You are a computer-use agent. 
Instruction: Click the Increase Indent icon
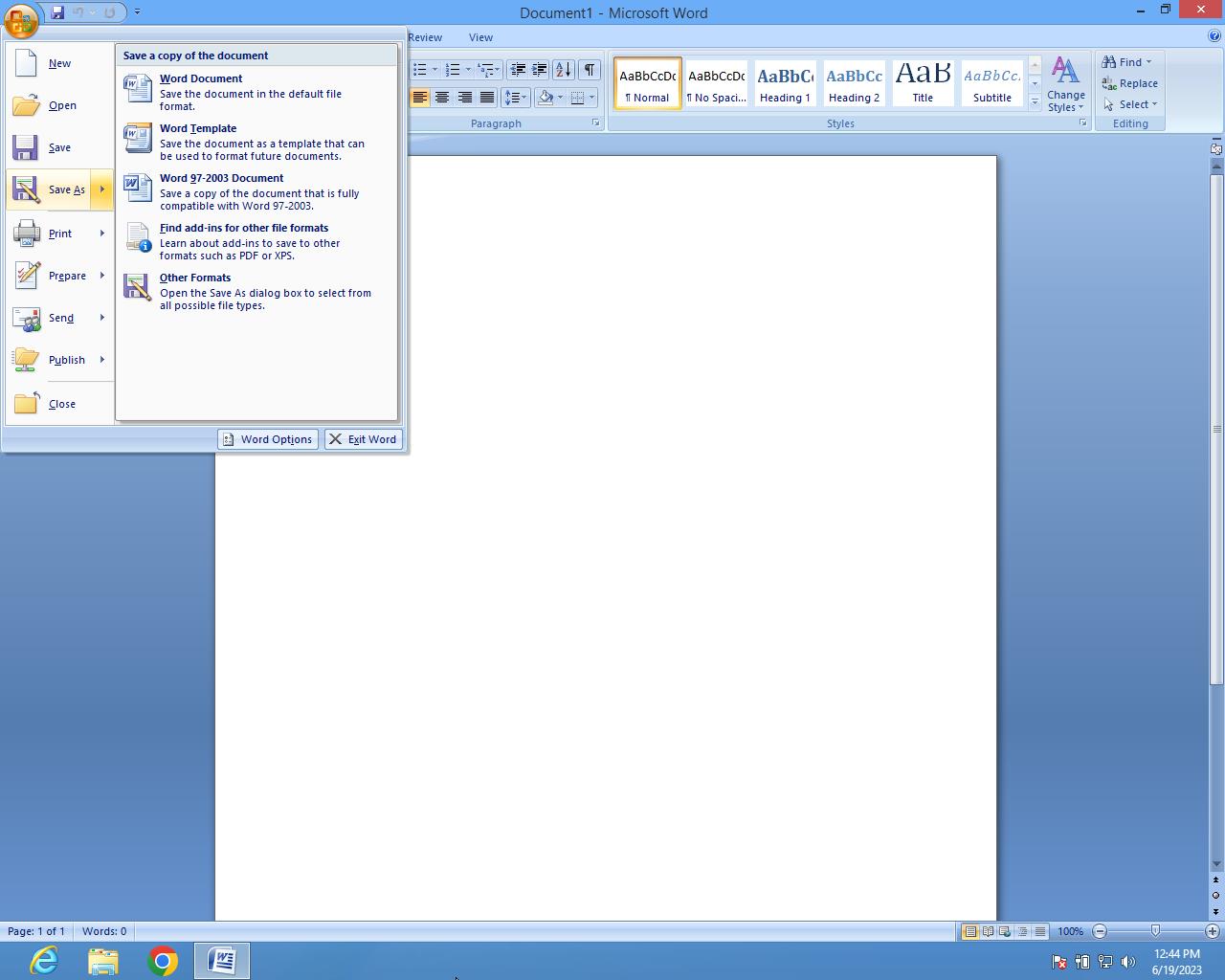pyautogui.click(x=540, y=70)
